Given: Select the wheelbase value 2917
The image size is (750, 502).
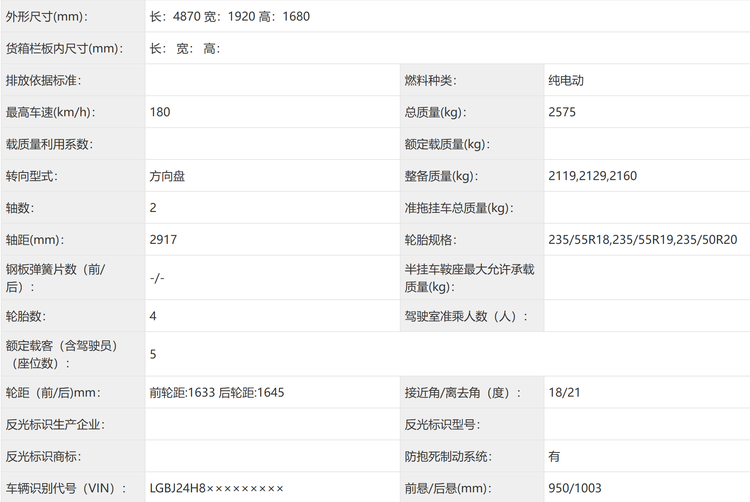Looking at the screenshot, I should coord(164,240).
